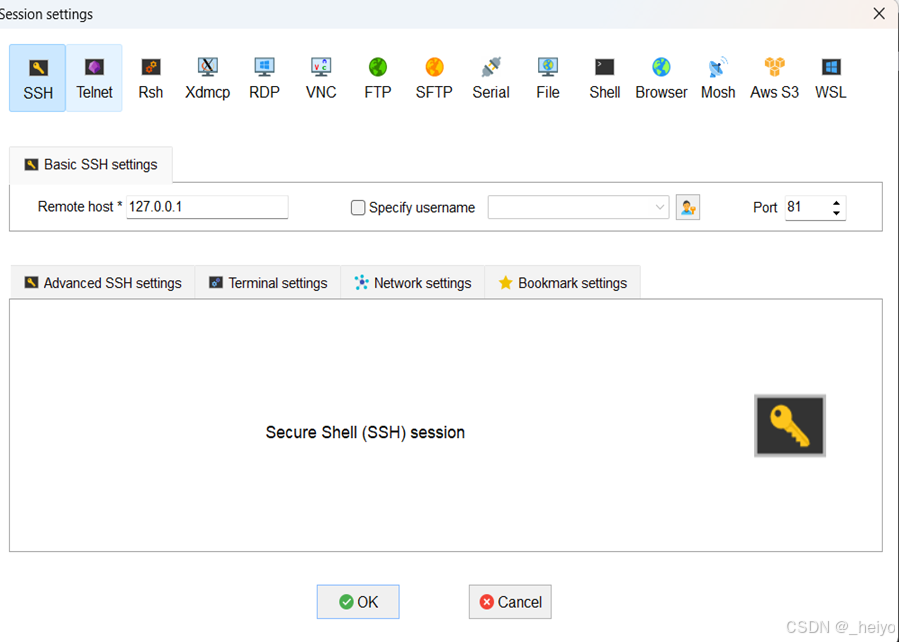
Task: Click the Remote host input field
Action: click(207, 207)
